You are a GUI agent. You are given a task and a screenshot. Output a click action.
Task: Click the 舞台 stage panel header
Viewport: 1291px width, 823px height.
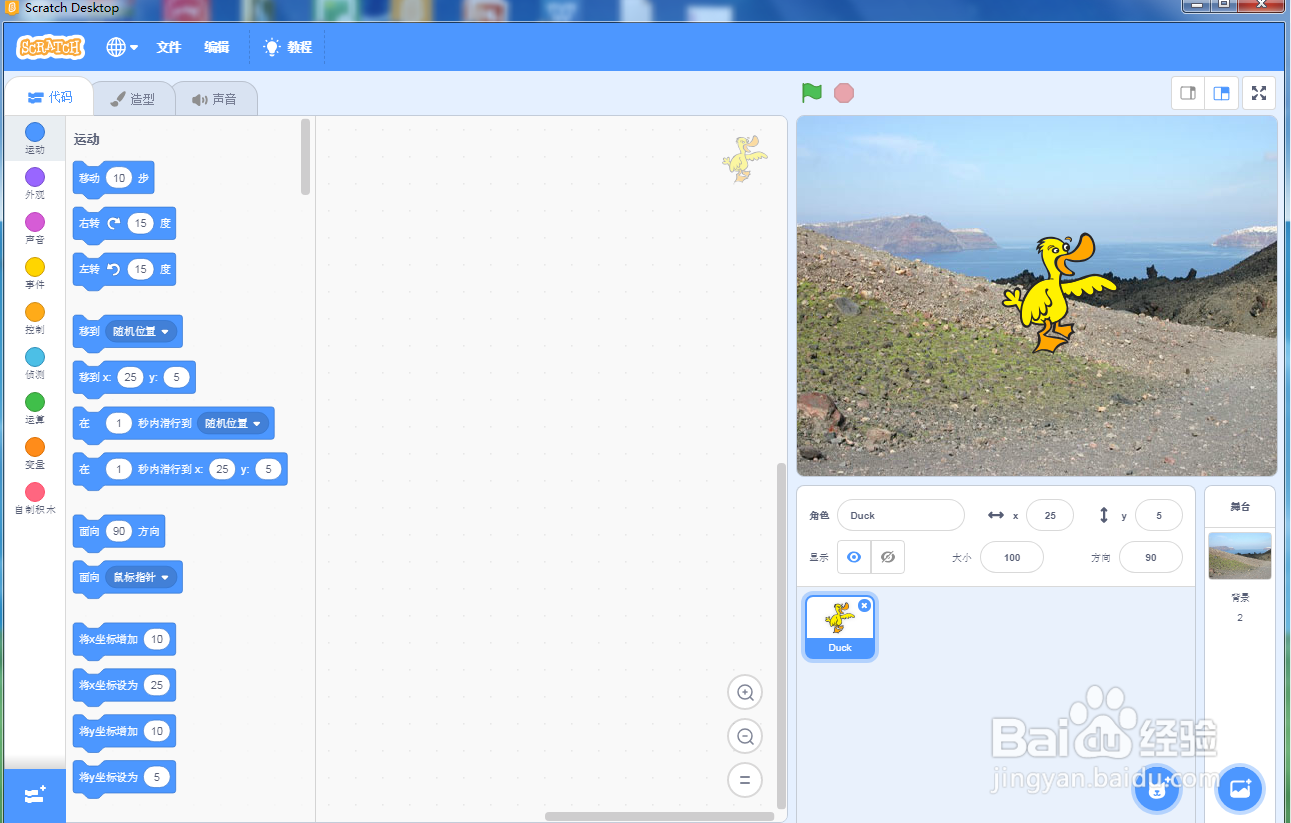tap(1240, 507)
